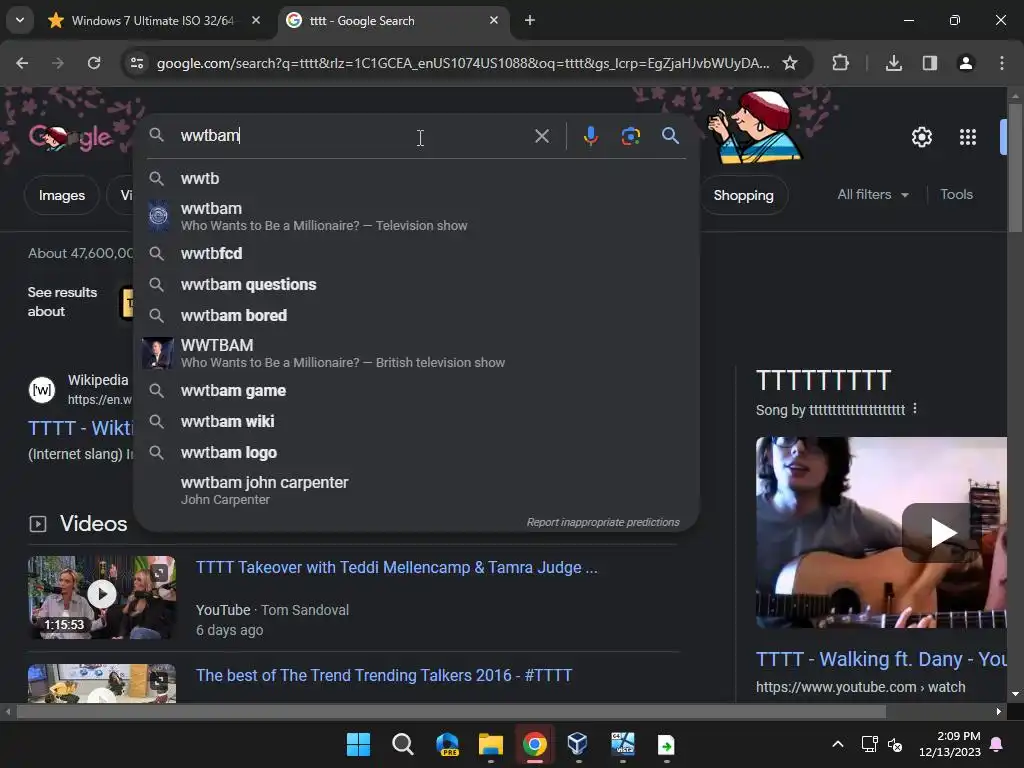Open notification bell in system tray
1024x768 pixels.
click(997, 744)
